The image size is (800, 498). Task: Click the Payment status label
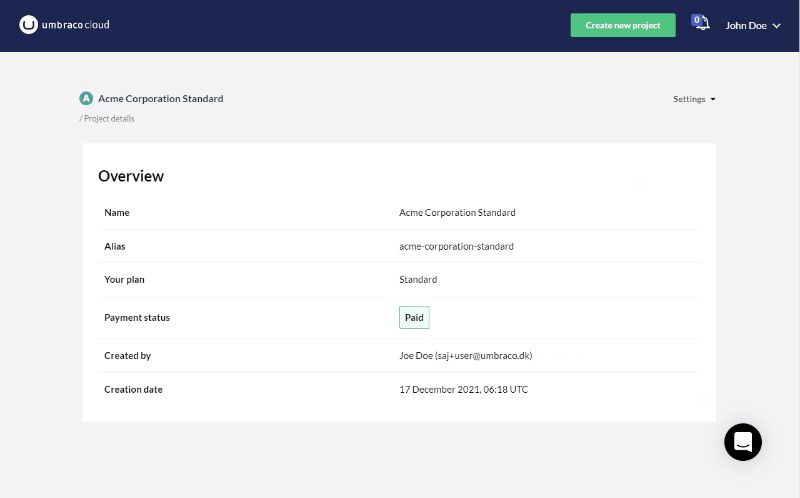click(x=137, y=317)
